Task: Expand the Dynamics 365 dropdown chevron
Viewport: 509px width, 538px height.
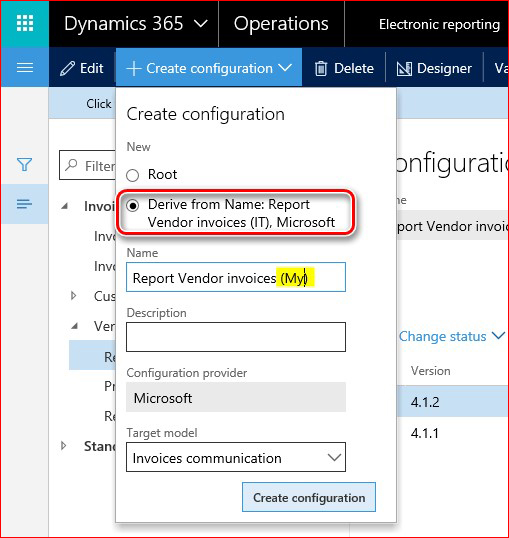Action: (x=201, y=24)
